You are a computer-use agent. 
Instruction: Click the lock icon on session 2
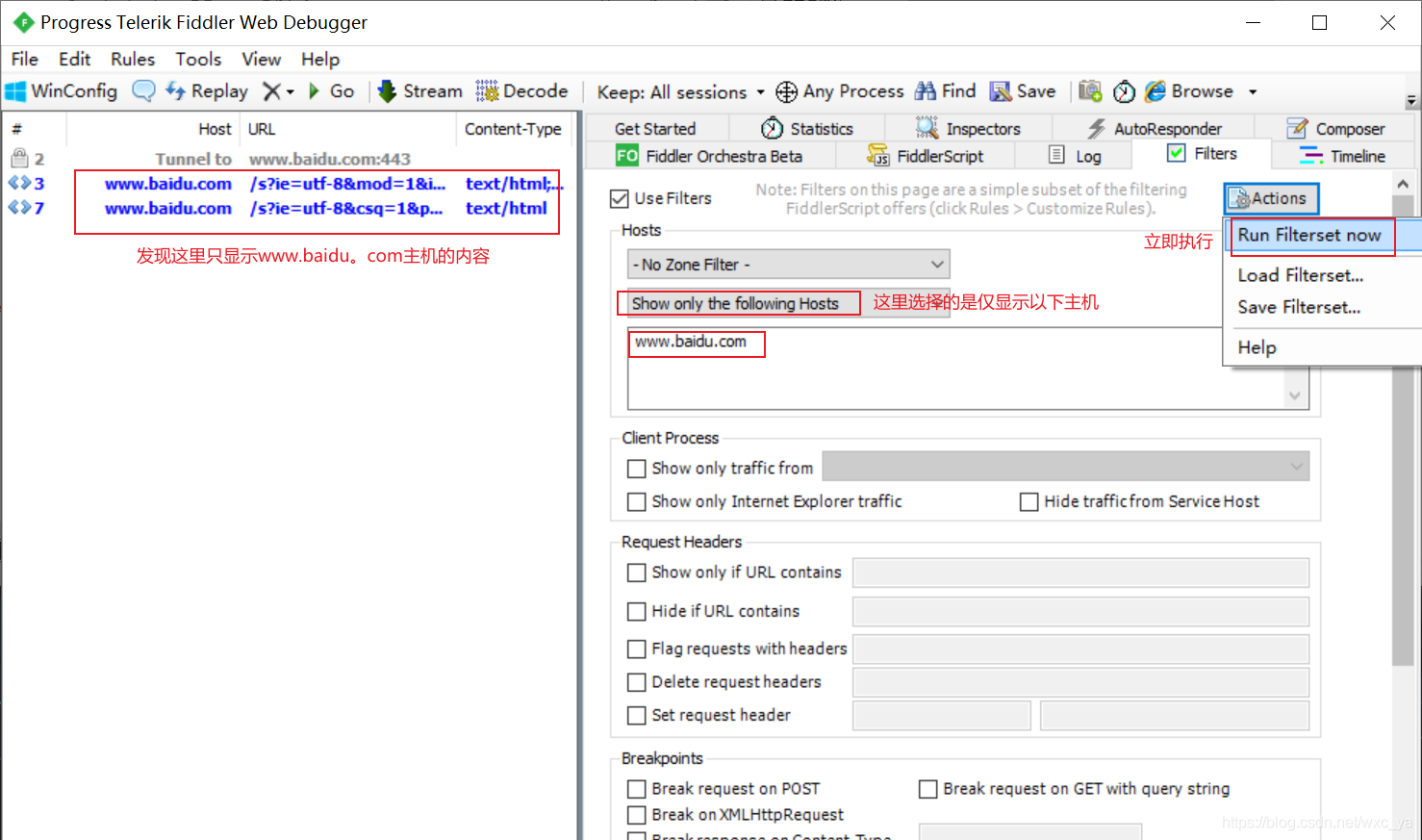coord(19,158)
